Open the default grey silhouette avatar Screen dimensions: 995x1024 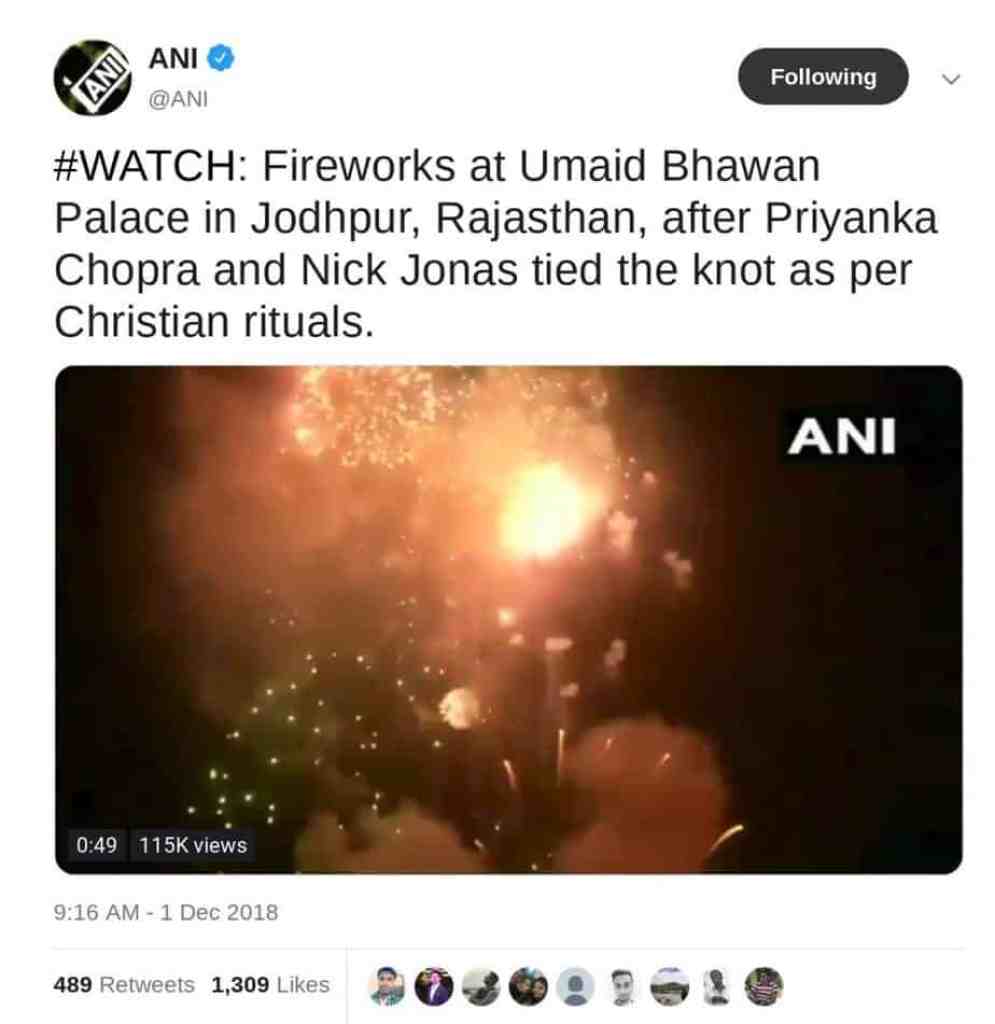[575, 985]
